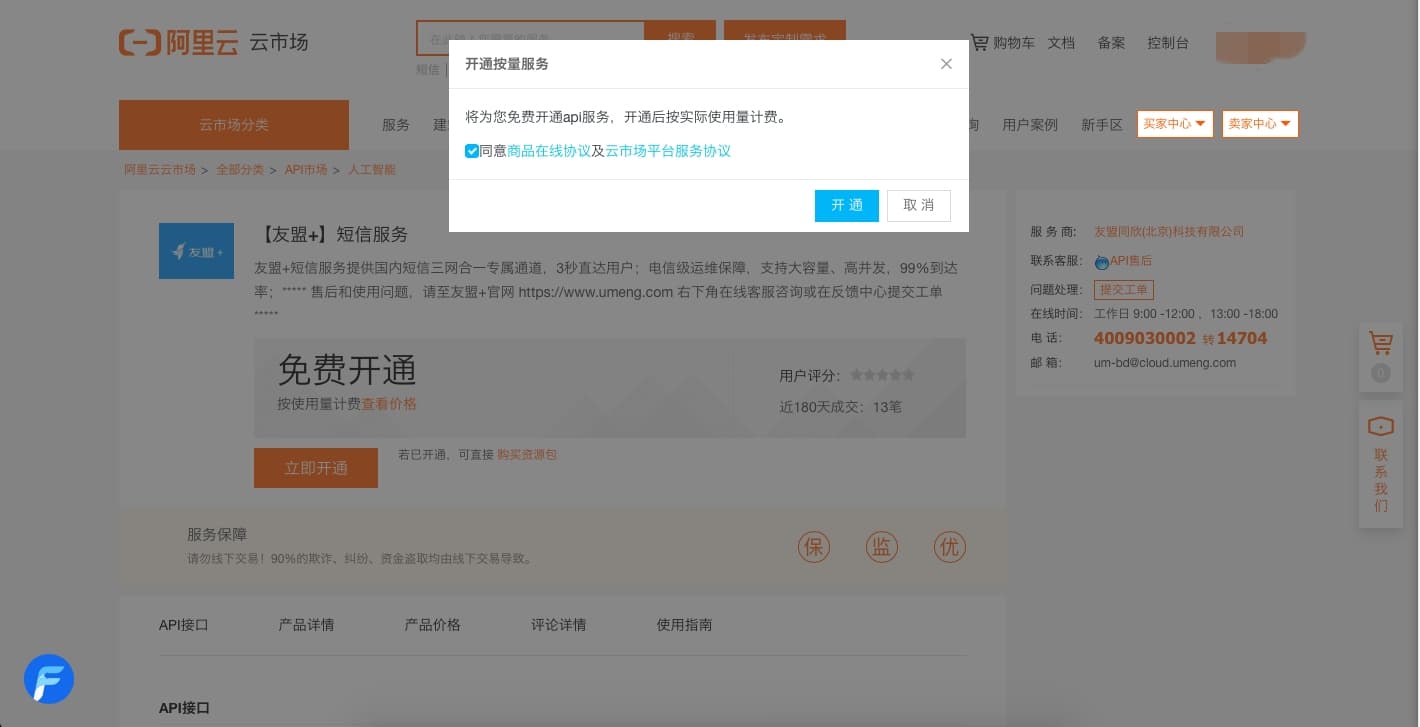1420x727 pixels.
Task: Click the orange 立即开通 button
Action: click(316, 468)
